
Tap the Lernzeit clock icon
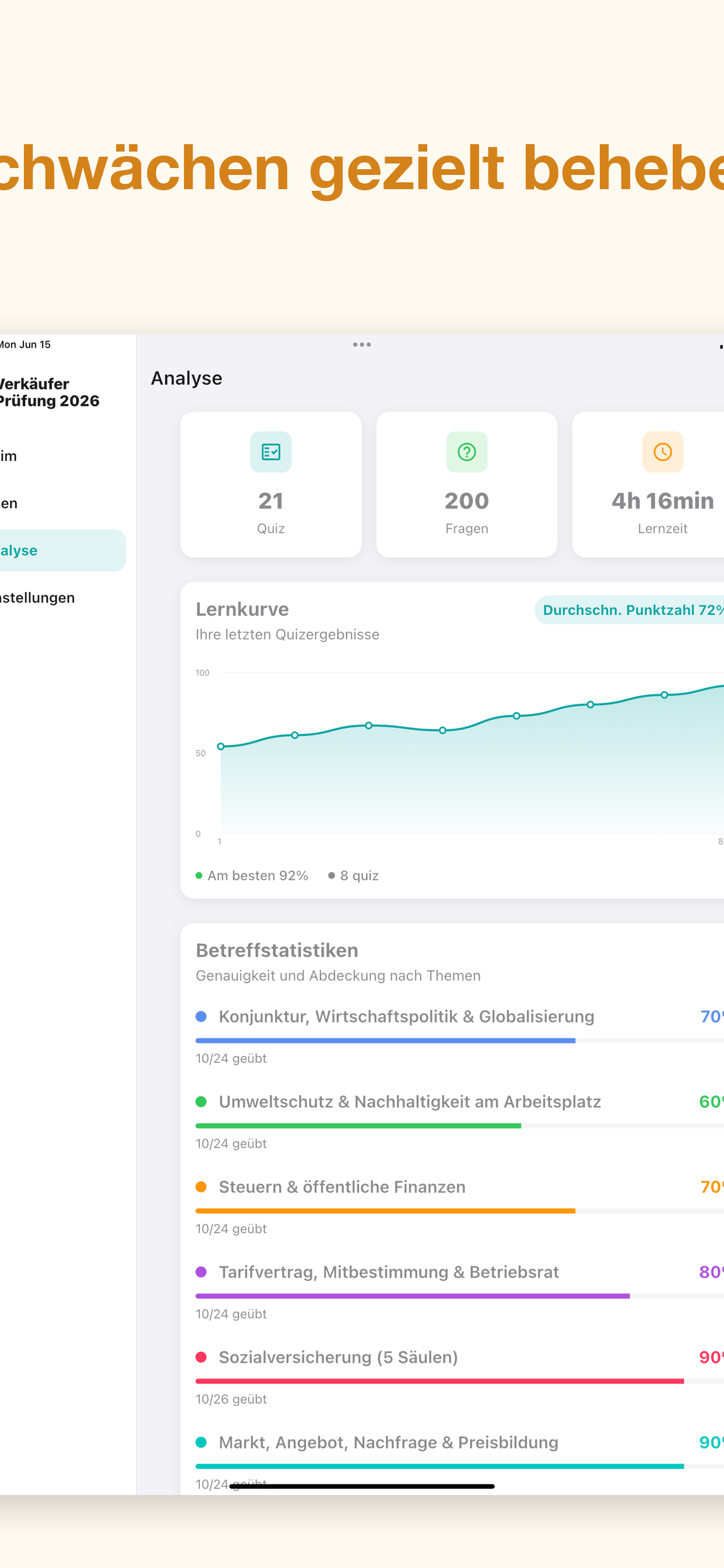(x=663, y=452)
